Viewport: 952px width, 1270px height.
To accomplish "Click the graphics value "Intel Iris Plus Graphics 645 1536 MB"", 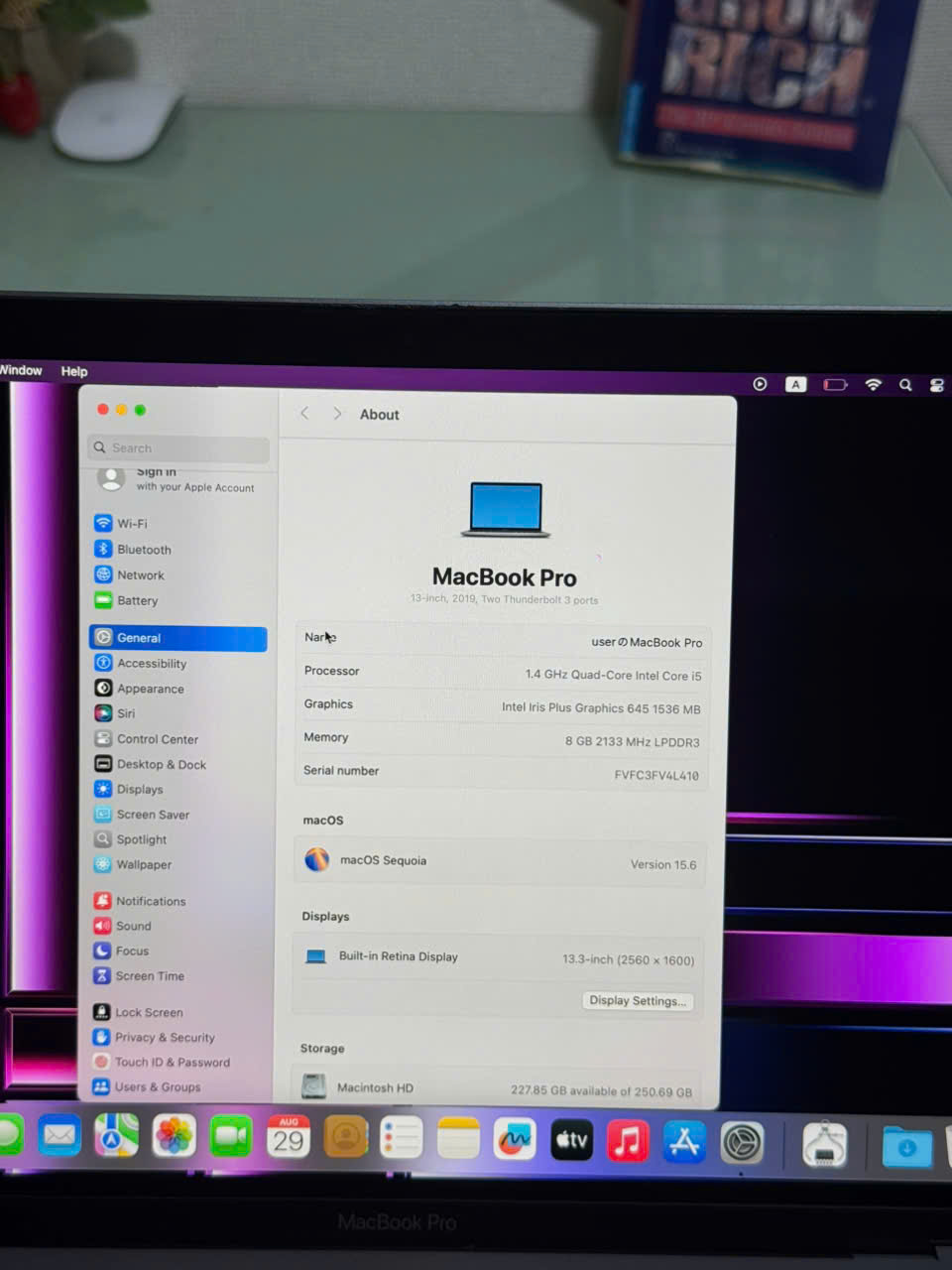I will click(x=601, y=708).
